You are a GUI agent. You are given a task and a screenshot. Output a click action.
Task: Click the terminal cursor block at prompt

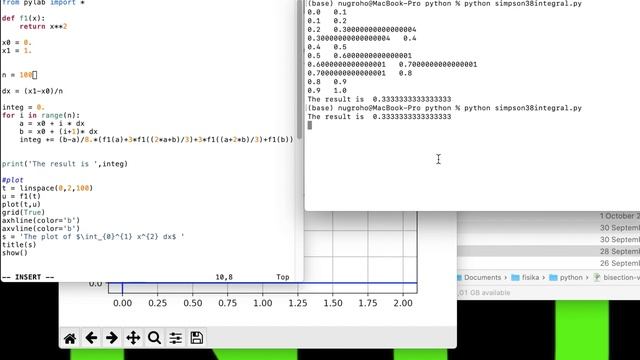point(310,125)
